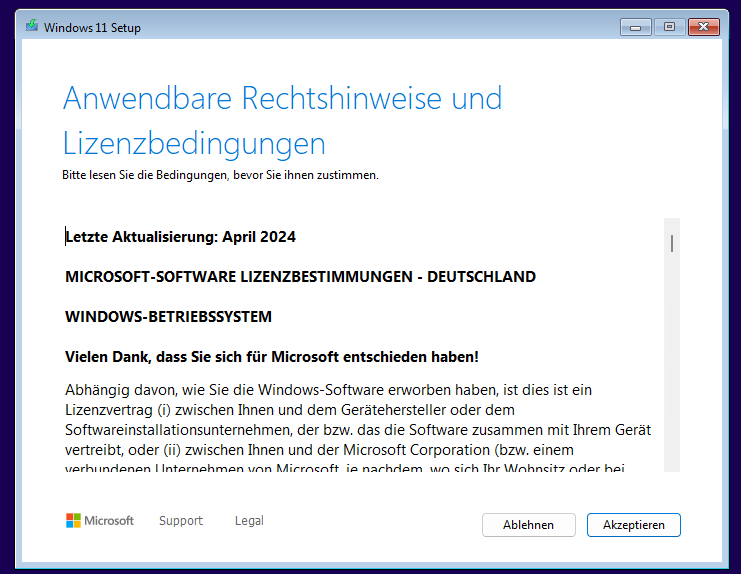
Task: Click 'Vielen Dank, dass Sie sich für Microsoft' line
Action: coord(272,357)
